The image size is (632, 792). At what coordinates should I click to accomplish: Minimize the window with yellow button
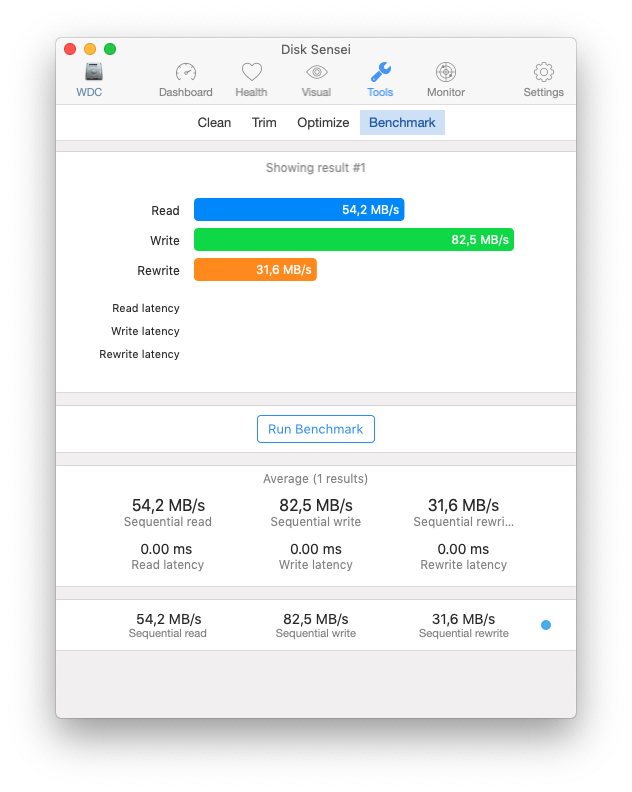click(x=90, y=49)
